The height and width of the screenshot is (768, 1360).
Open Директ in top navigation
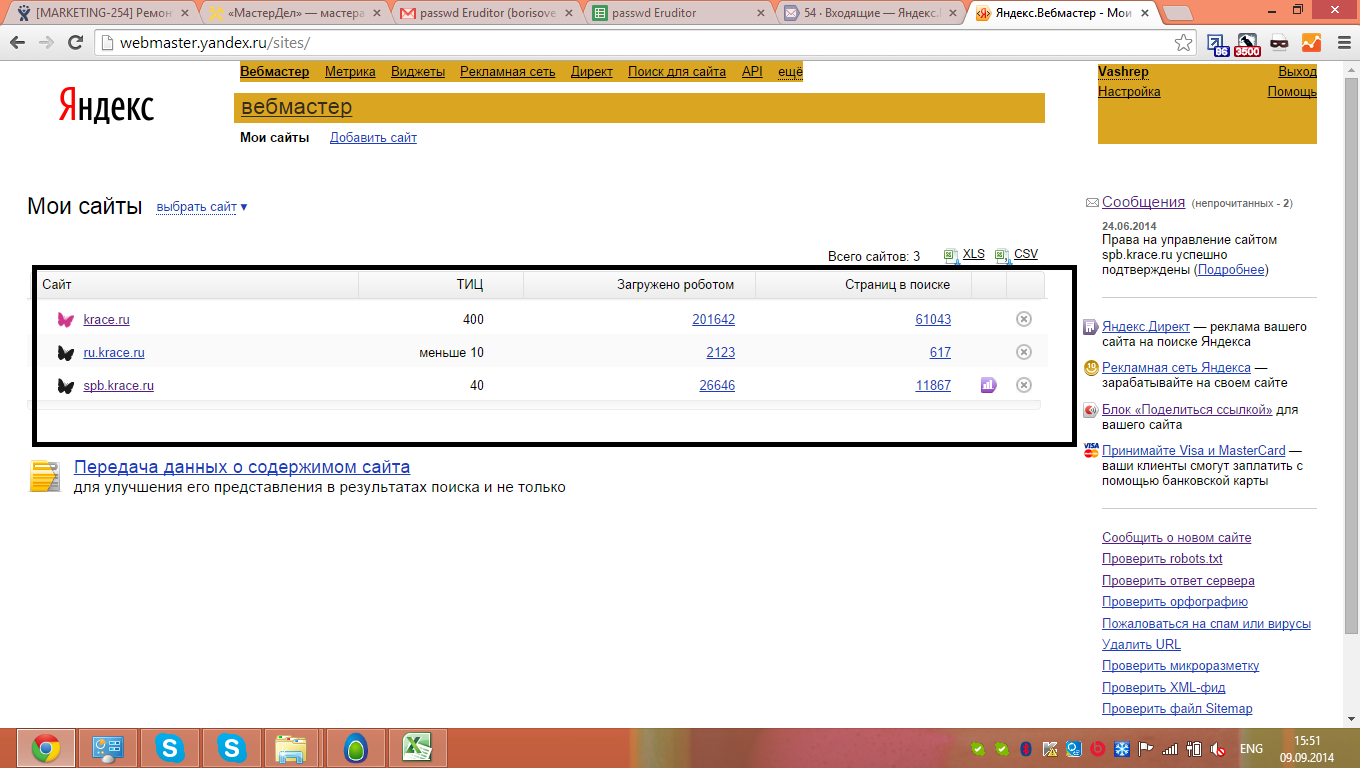pos(592,72)
